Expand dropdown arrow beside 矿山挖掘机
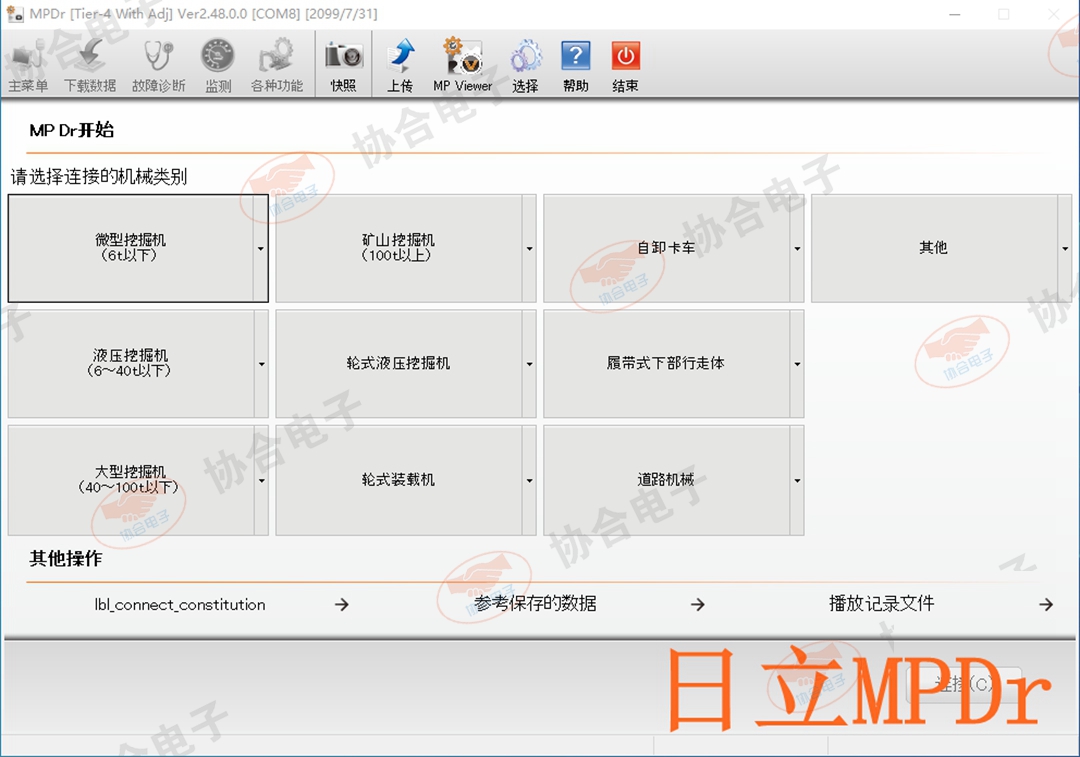Viewport: 1080px width, 757px height. click(x=529, y=249)
